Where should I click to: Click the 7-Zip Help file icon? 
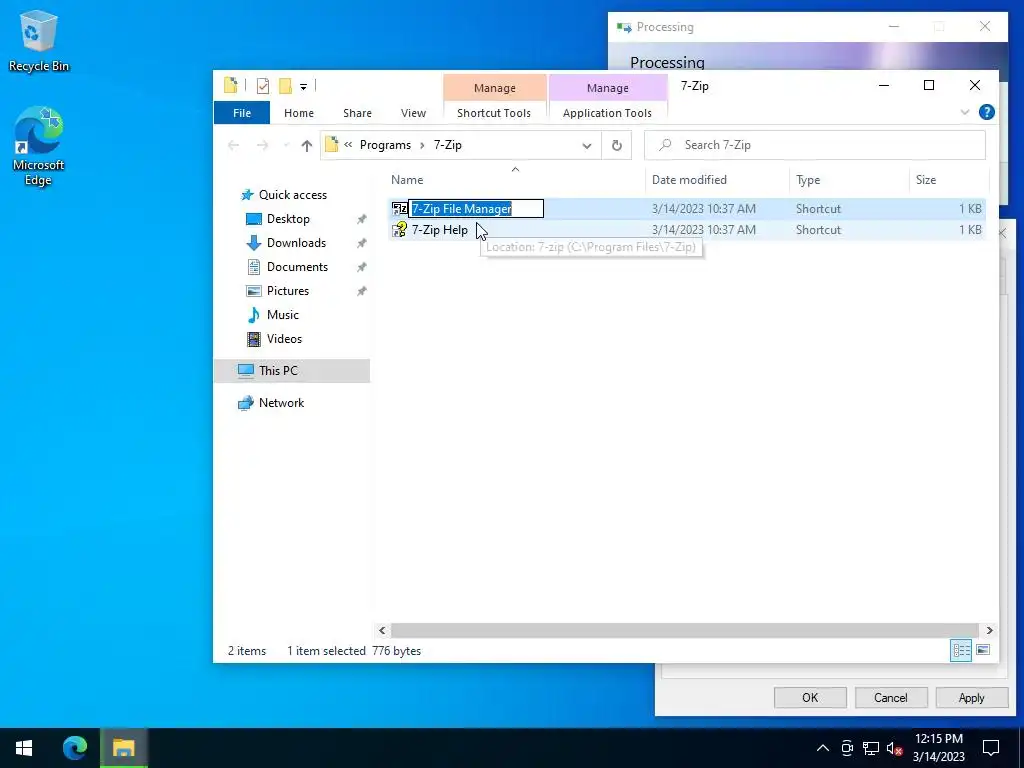pyautogui.click(x=399, y=230)
